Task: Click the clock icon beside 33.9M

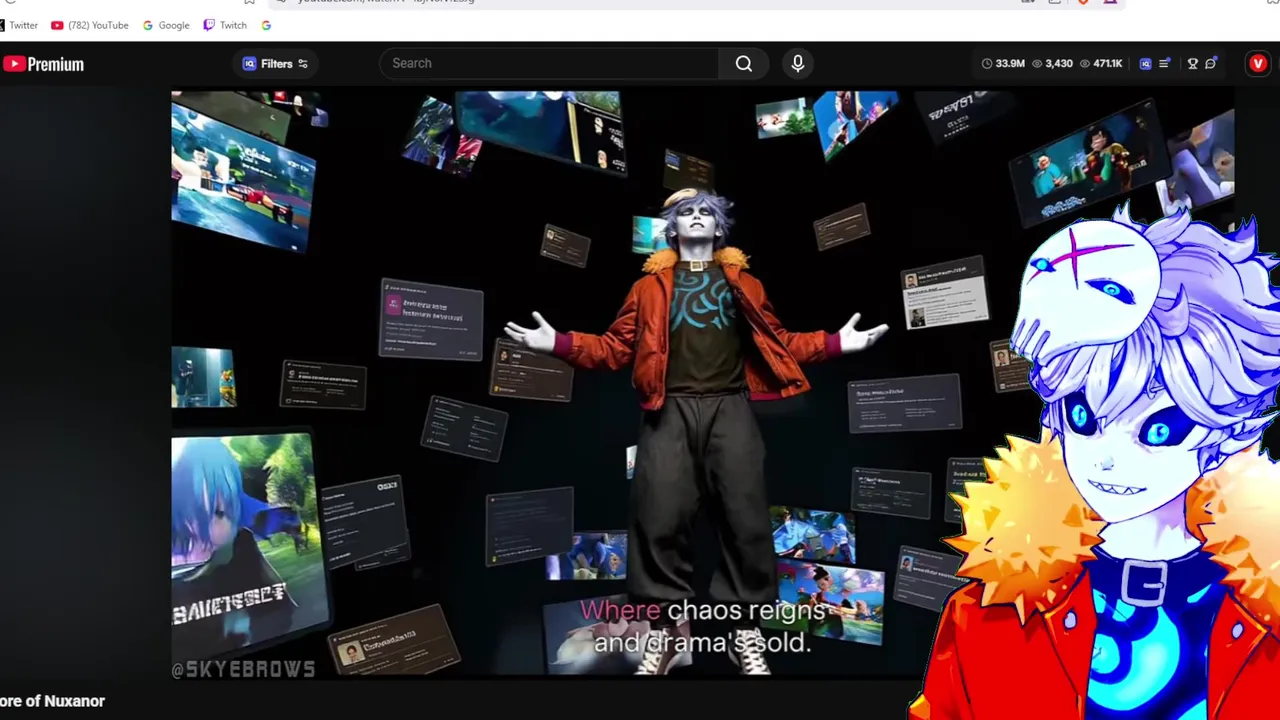Action: [987, 64]
